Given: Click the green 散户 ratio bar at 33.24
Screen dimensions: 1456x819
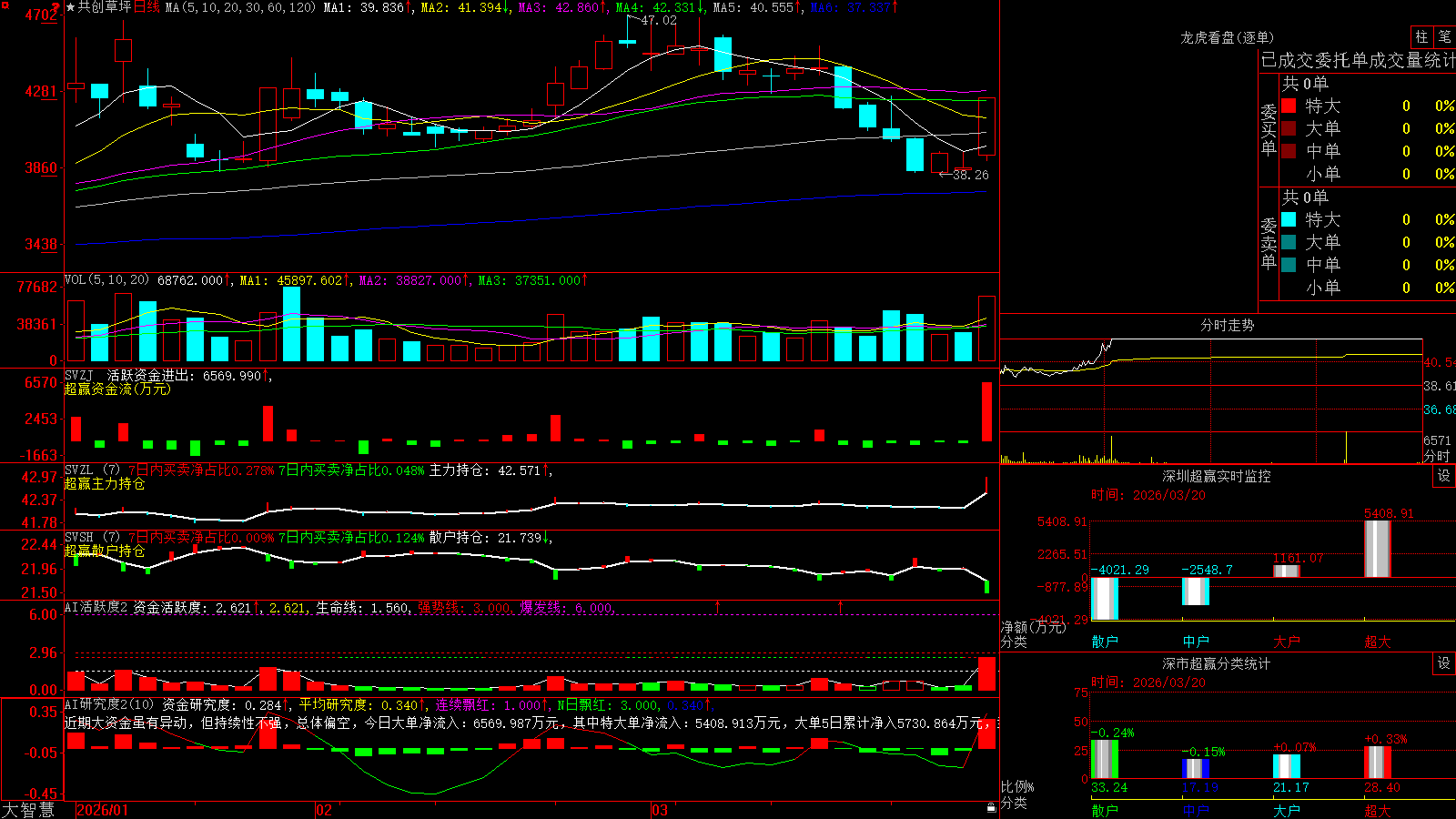Looking at the screenshot, I should click(1105, 759).
